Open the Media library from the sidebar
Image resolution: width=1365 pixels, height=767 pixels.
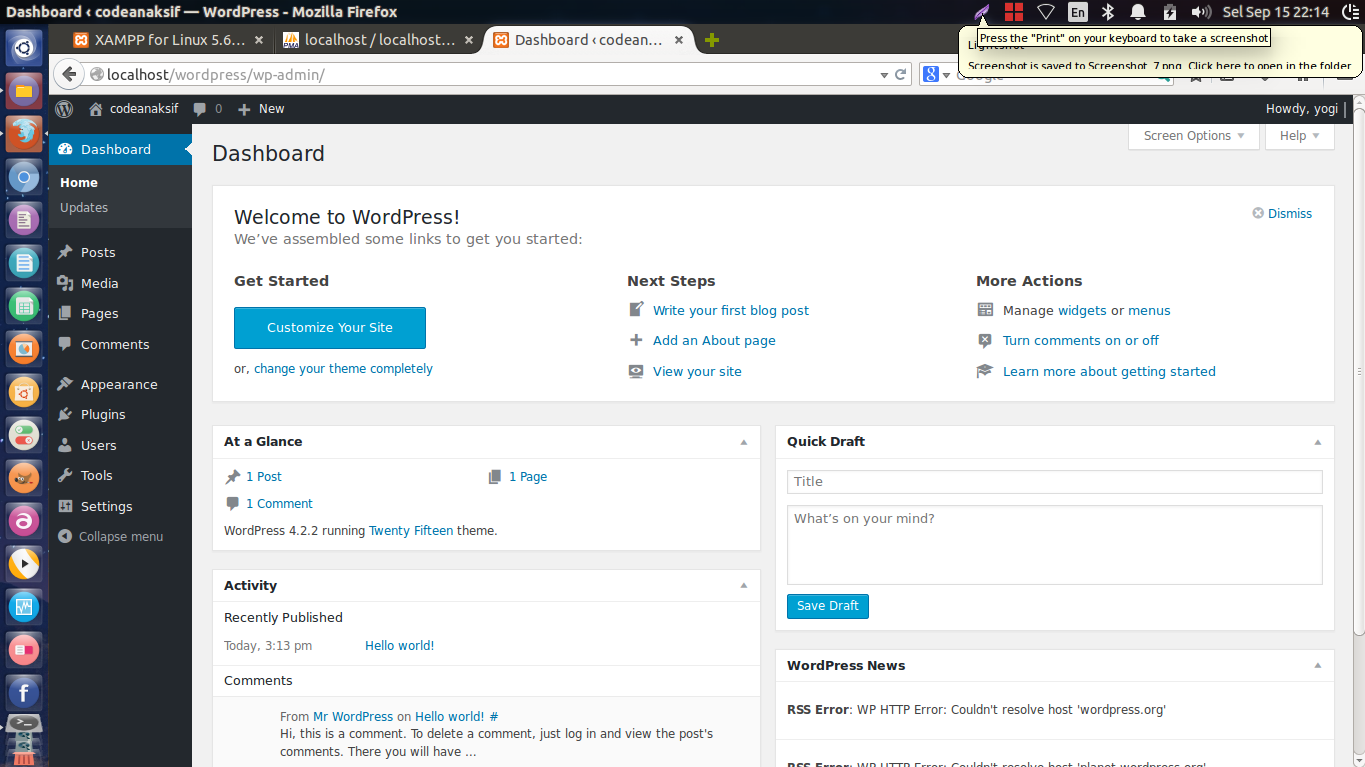pos(65,283)
